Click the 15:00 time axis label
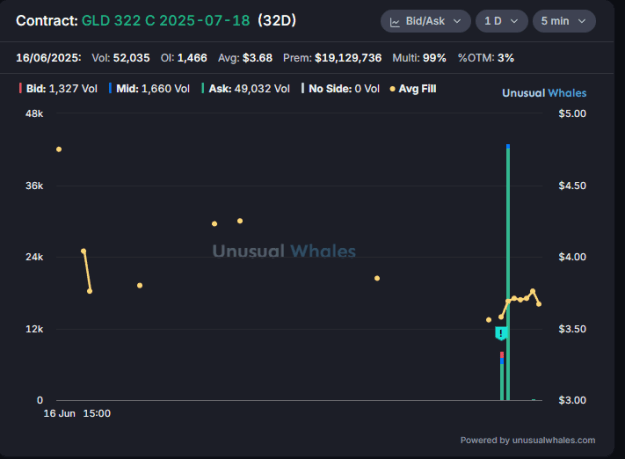The image size is (625, 459). click(97, 414)
